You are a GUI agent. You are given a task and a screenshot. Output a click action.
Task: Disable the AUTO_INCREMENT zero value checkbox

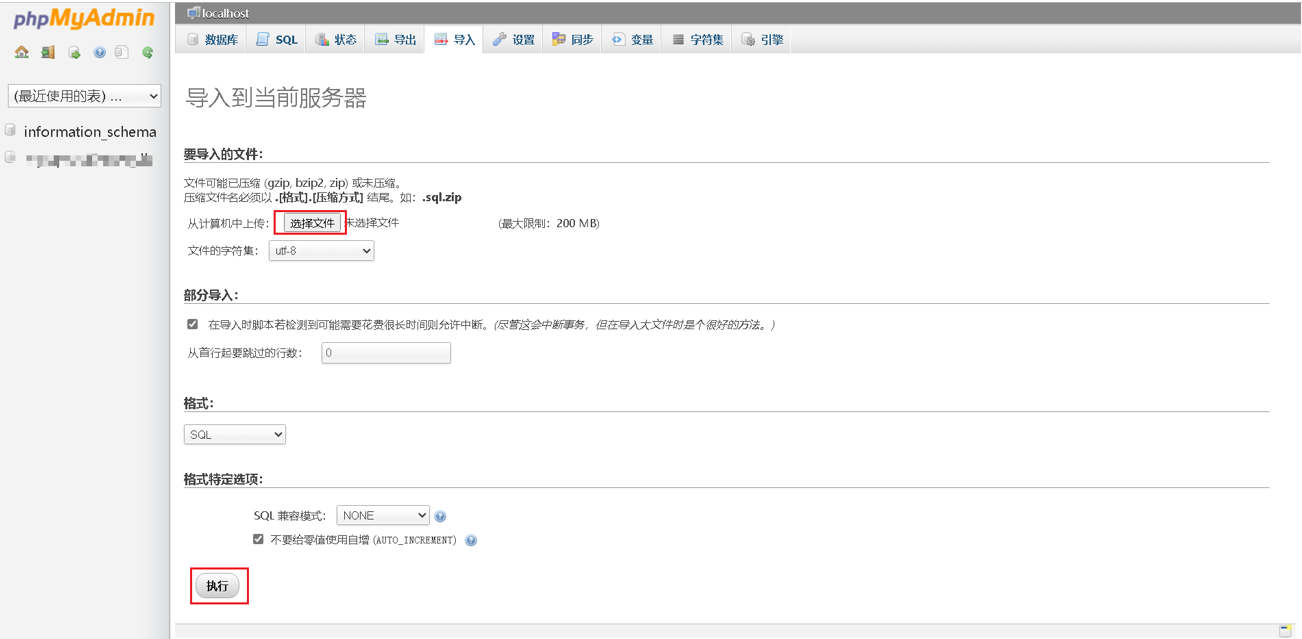(x=257, y=539)
